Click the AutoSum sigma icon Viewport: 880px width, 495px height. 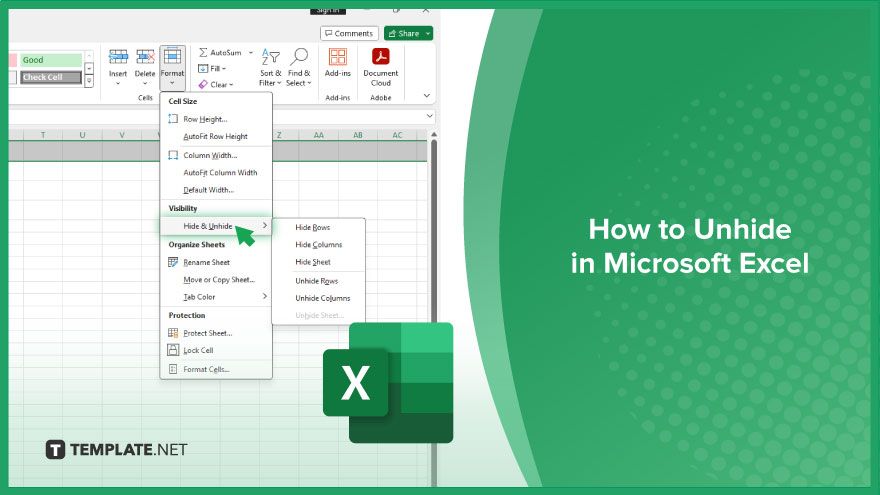click(x=203, y=52)
